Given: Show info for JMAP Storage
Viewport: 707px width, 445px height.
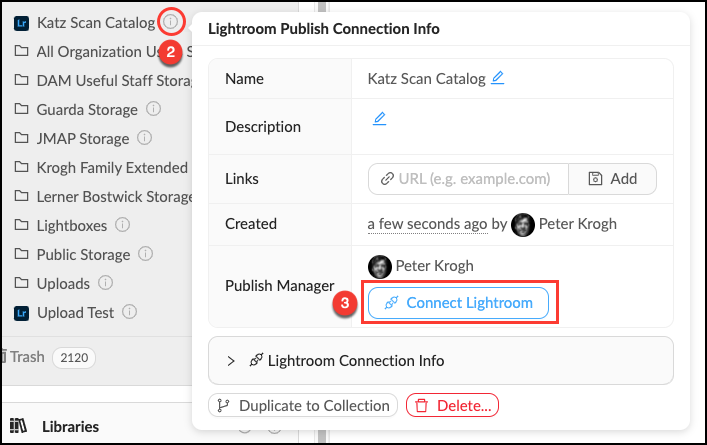Looking at the screenshot, I should click(x=145, y=138).
